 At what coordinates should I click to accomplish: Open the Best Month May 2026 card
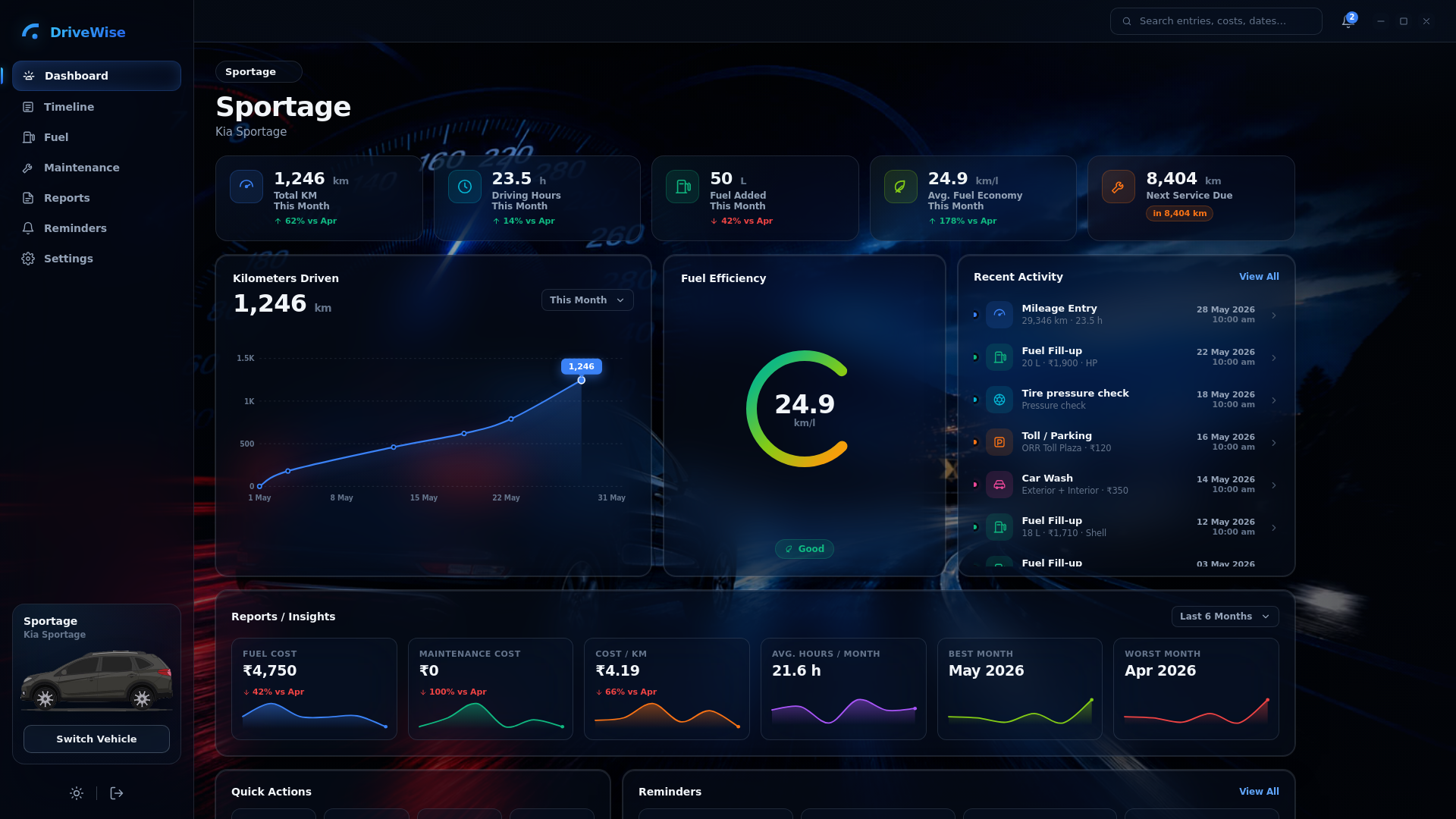pos(1020,689)
